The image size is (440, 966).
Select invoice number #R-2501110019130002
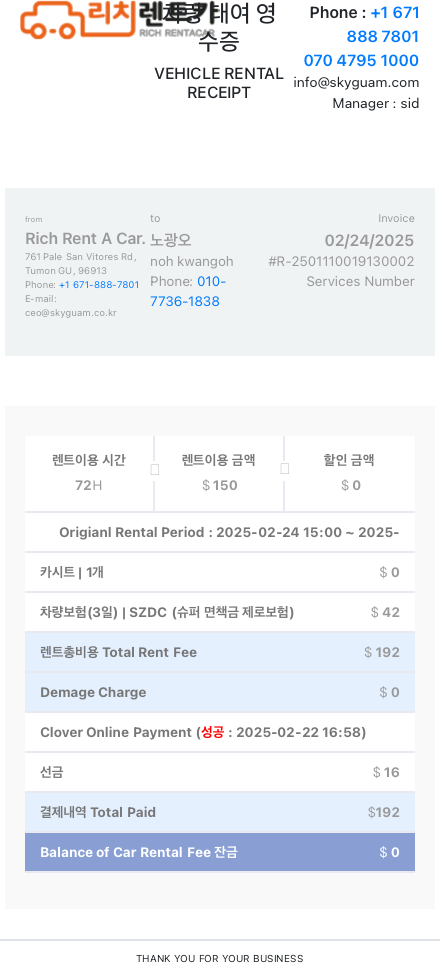pos(341,261)
